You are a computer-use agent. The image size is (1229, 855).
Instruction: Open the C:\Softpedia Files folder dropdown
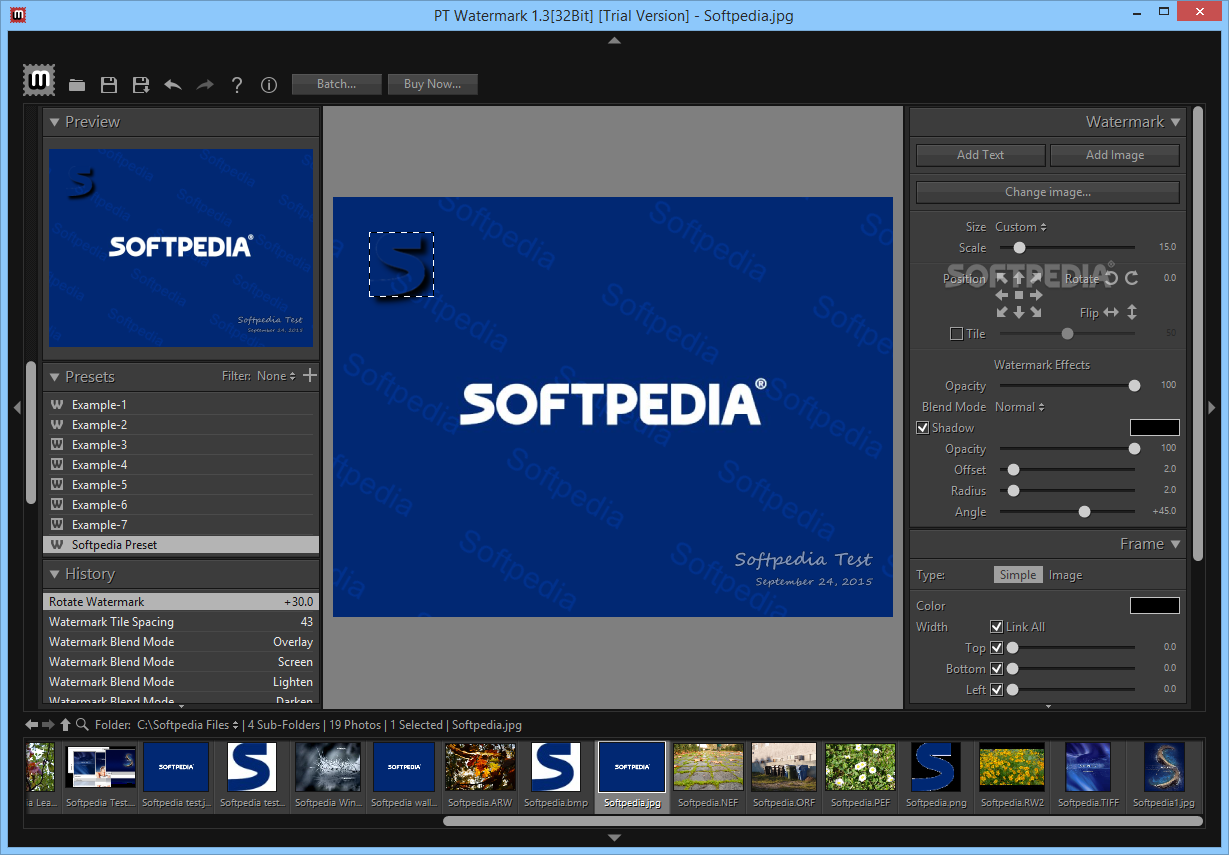pos(189,725)
